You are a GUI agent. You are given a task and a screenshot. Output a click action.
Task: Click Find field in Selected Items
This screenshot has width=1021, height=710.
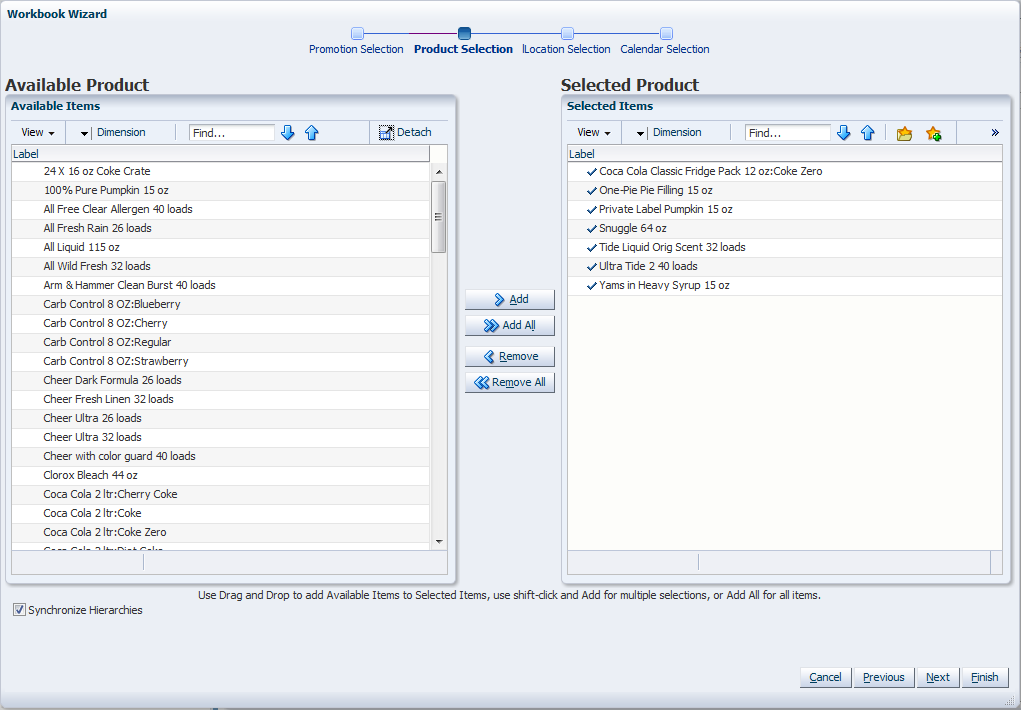[788, 133]
